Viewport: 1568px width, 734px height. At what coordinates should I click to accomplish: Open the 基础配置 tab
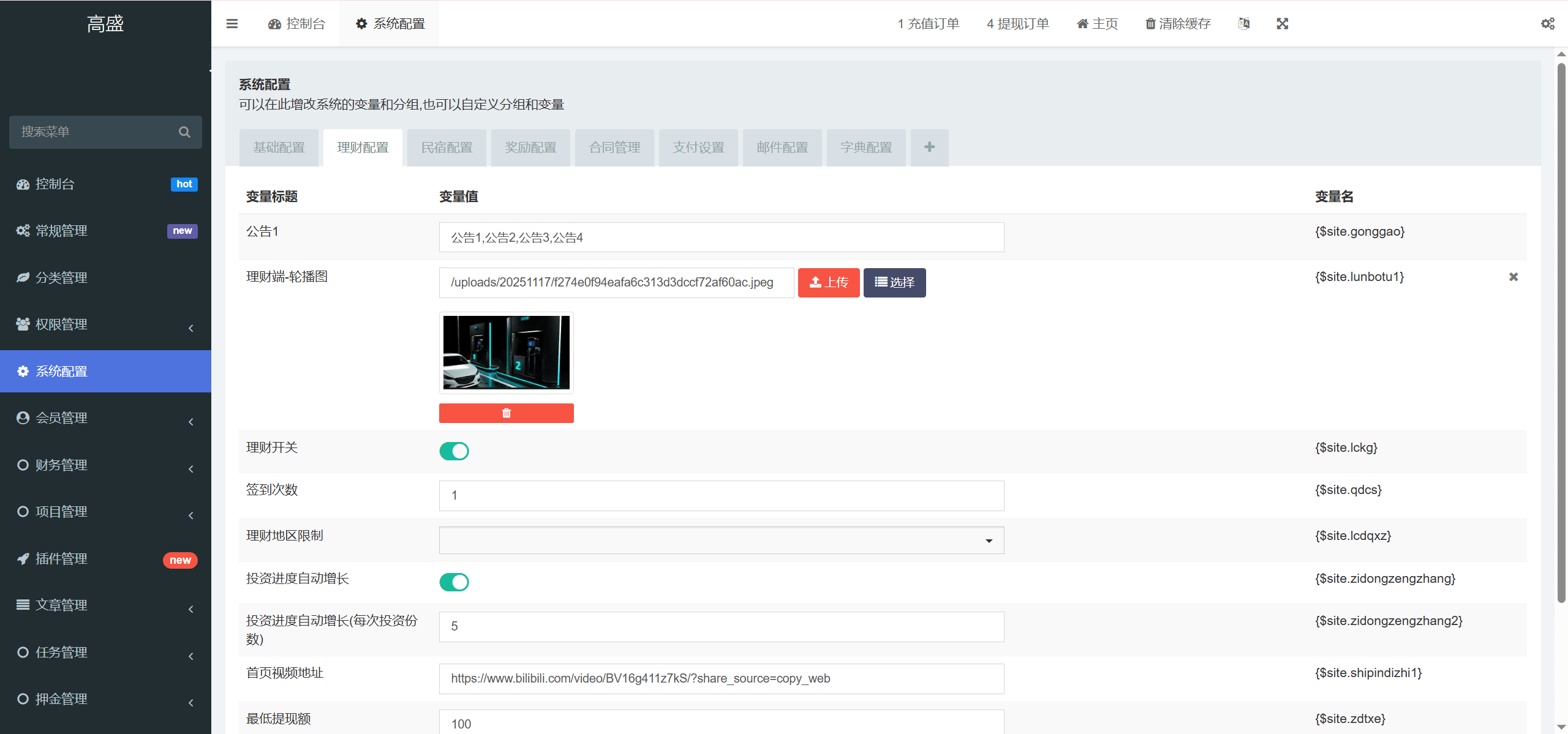click(279, 148)
